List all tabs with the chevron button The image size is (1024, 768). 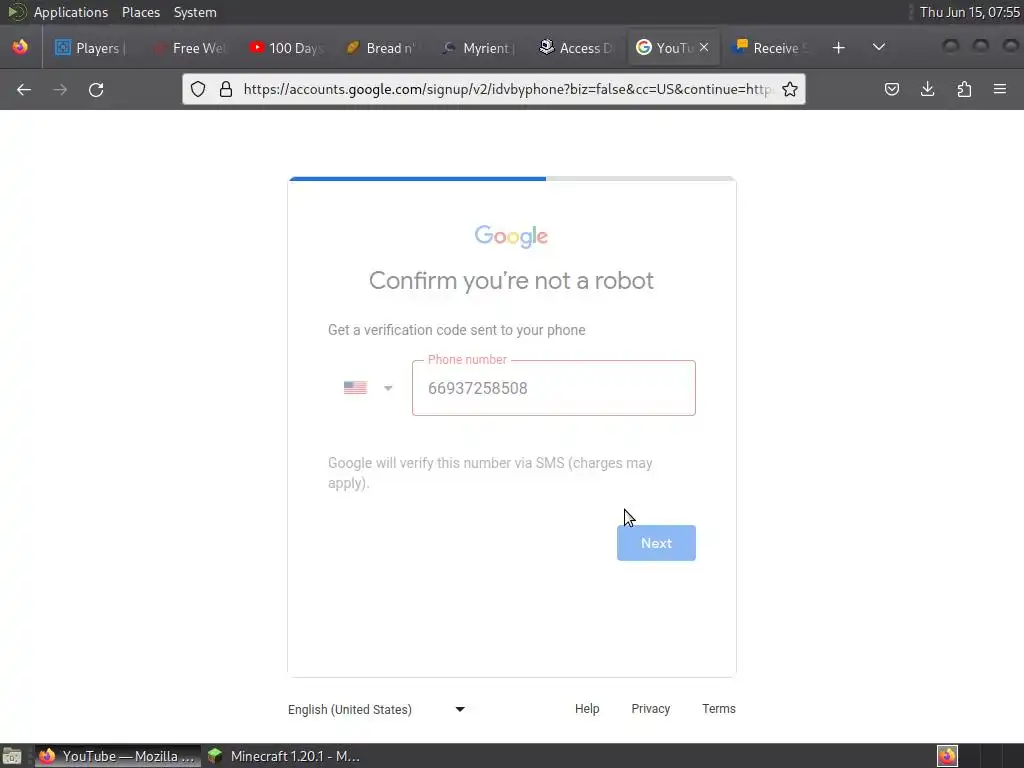[x=879, y=47]
